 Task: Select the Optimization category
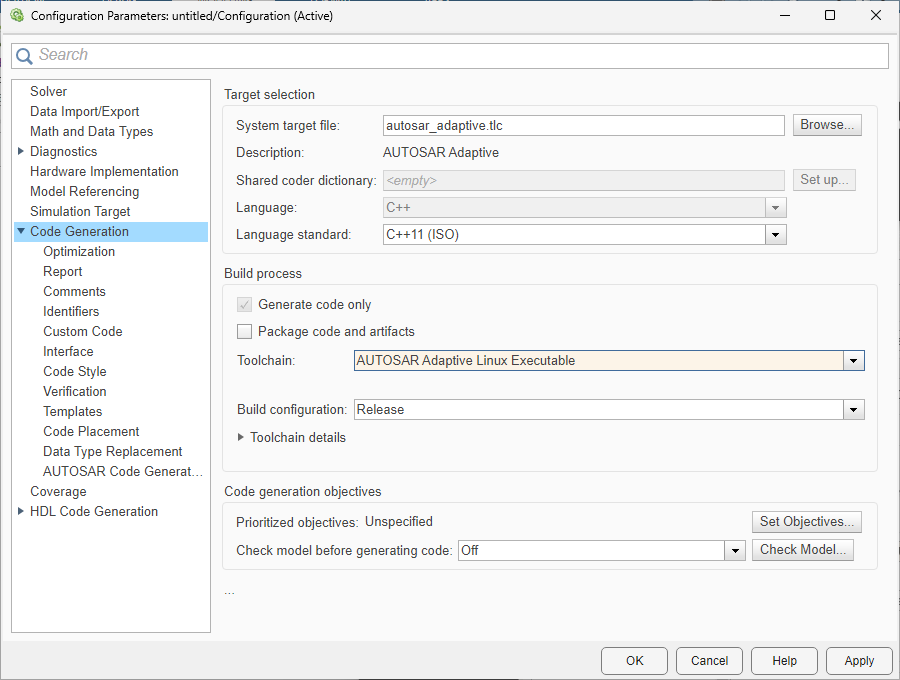pyautogui.click(x=78, y=251)
